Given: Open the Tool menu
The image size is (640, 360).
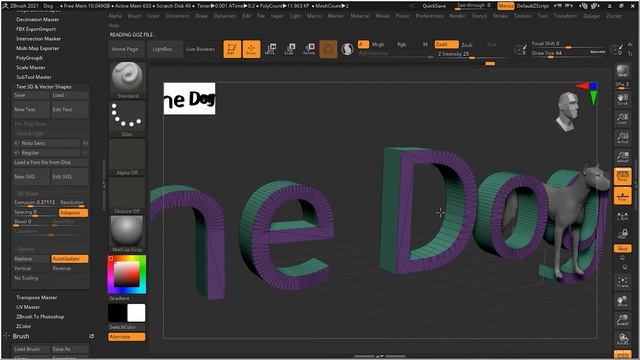Looking at the screenshot, I should pos(542,16).
